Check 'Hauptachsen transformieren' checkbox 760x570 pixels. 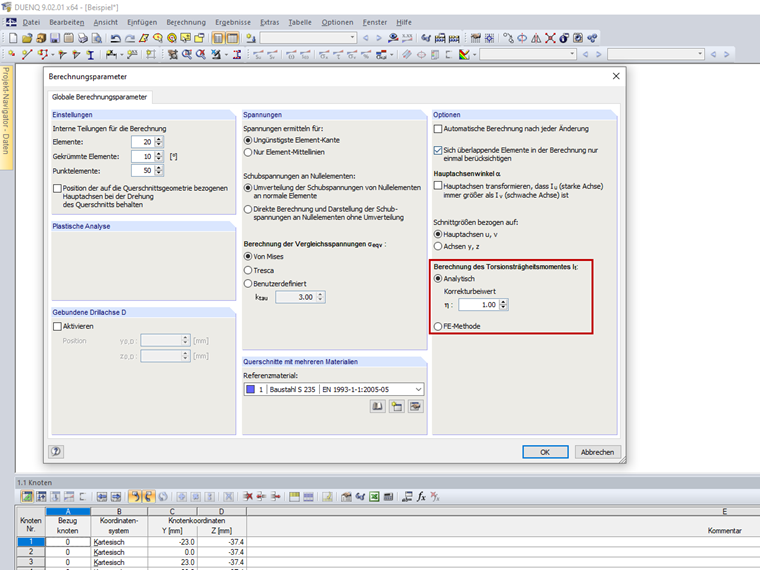click(438, 186)
